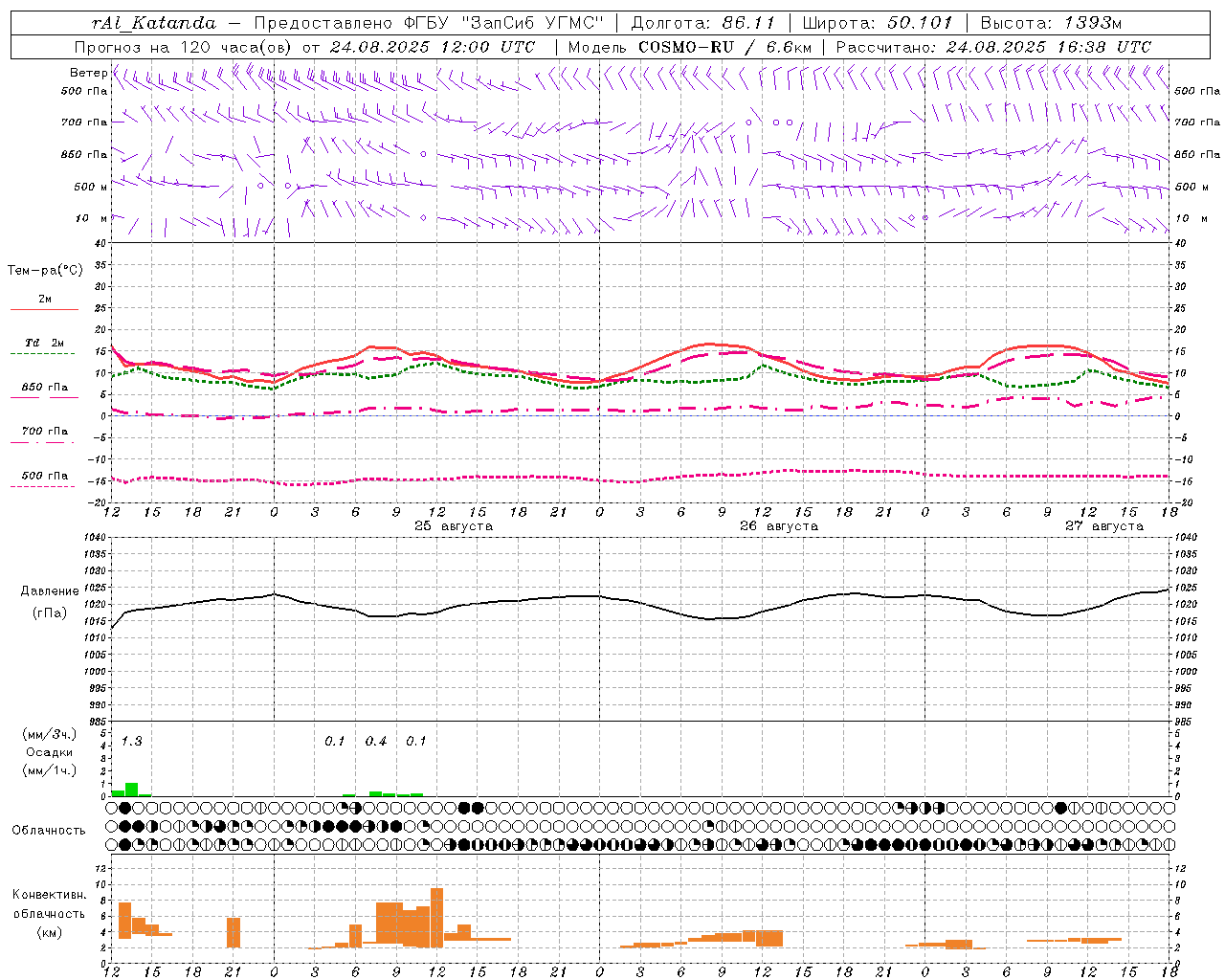This screenshot has height=980, width=1225.
Task: Pick the pink dash-dot sample under 700 гПа legend
Action: [x=44, y=443]
